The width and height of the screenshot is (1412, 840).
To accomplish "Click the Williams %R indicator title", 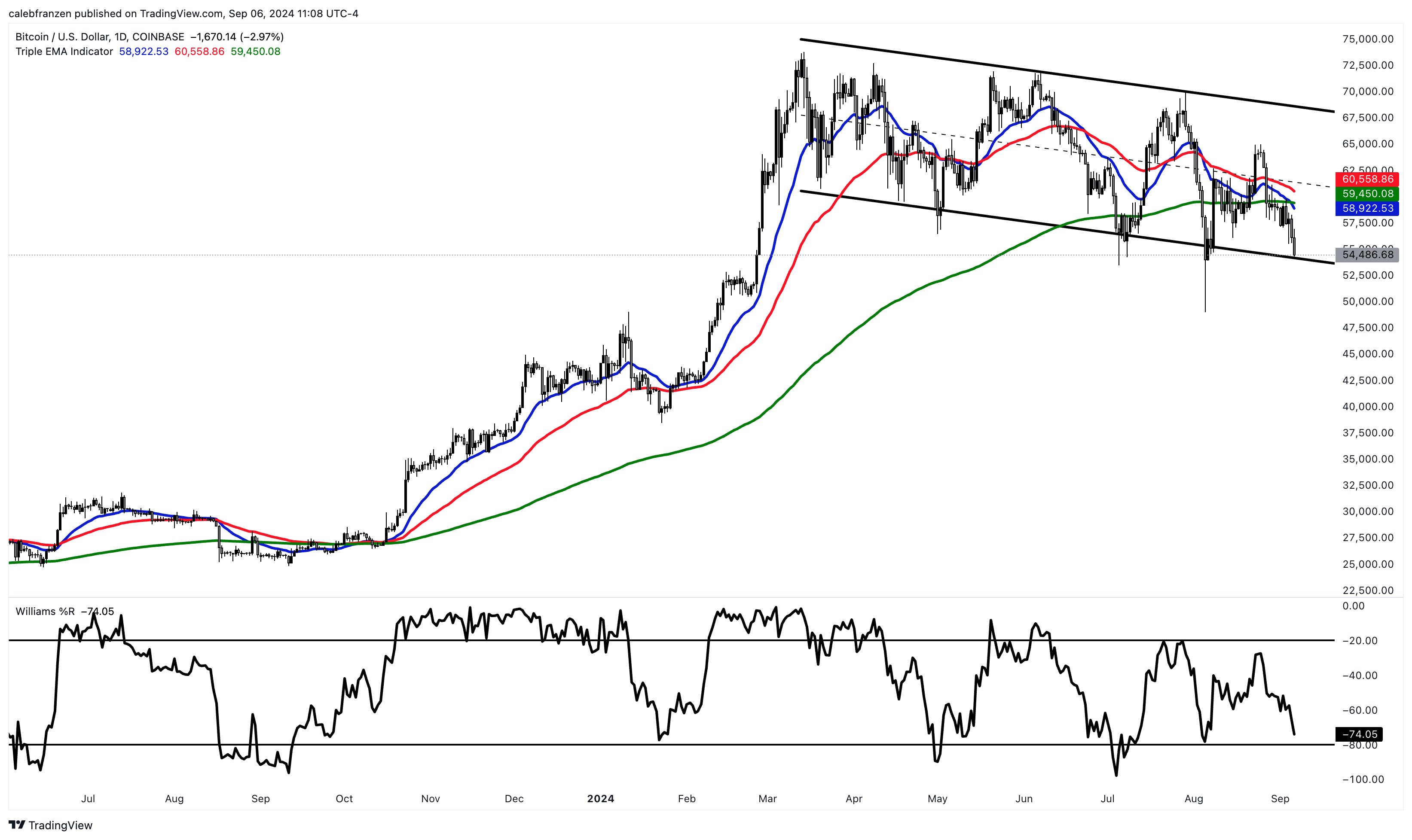I will tap(45, 612).
